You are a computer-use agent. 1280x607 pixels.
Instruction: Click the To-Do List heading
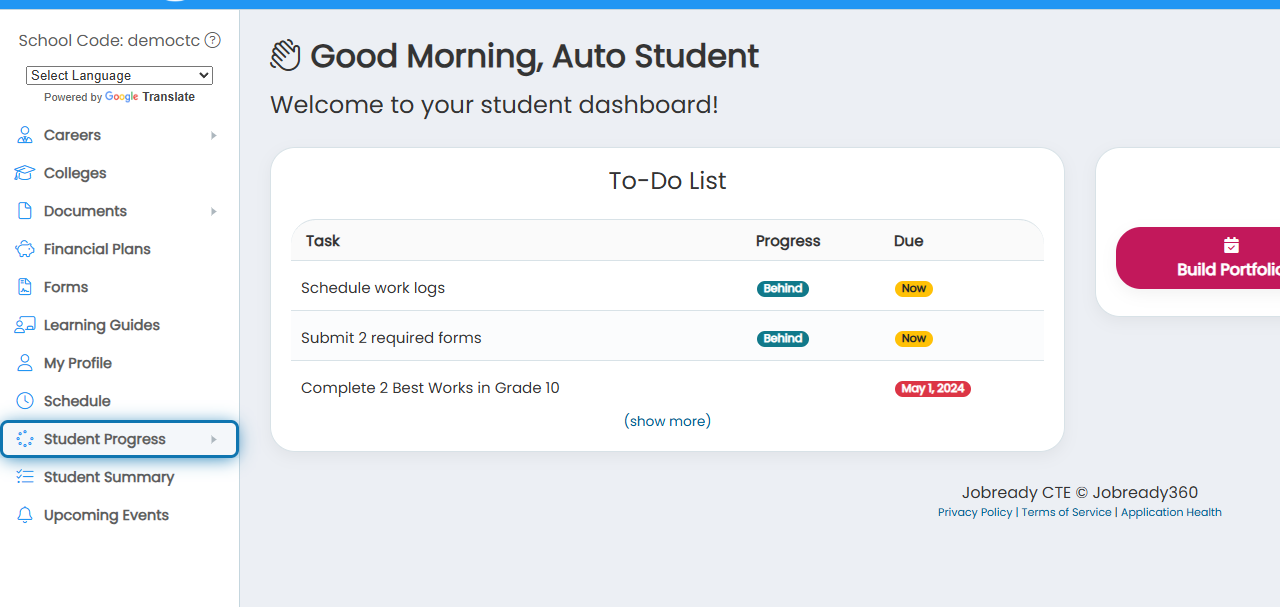point(667,181)
